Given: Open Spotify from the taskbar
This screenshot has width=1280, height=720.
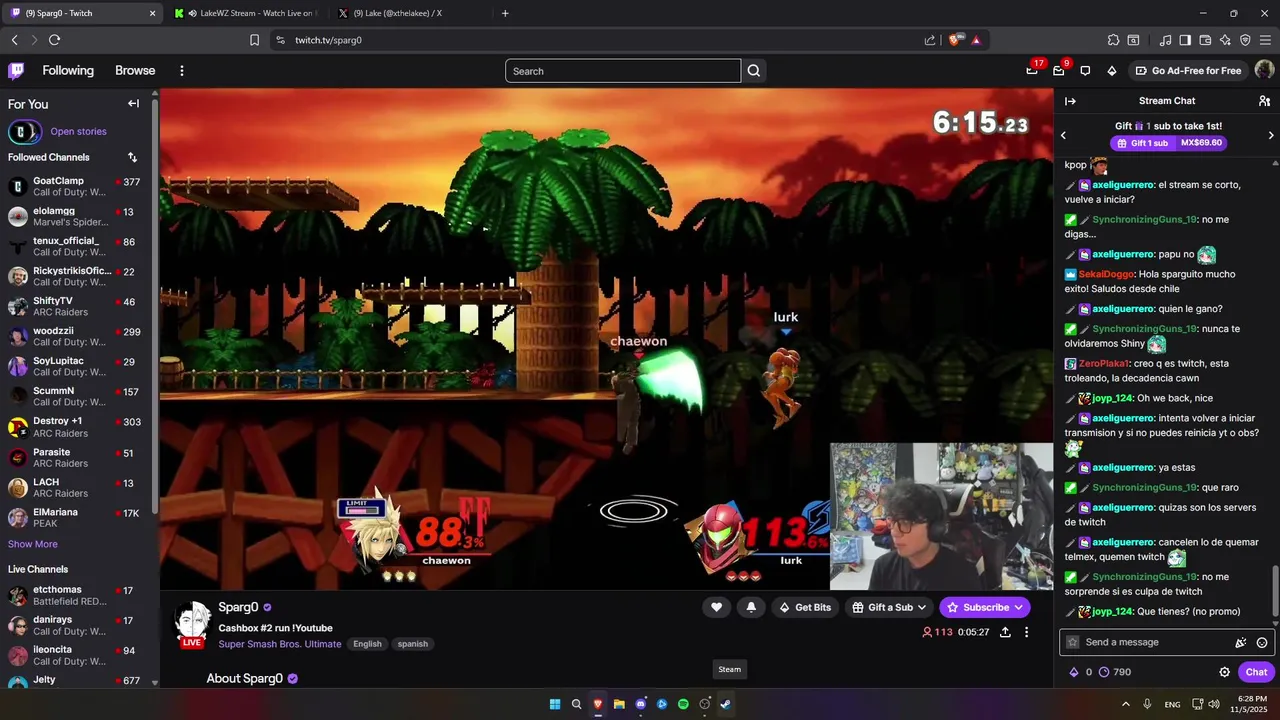Looking at the screenshot, I should click(x=683, y=704).
